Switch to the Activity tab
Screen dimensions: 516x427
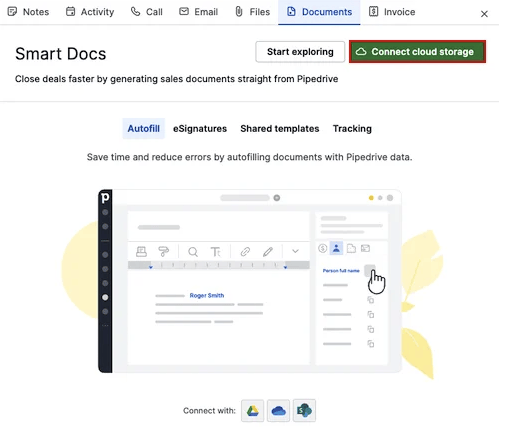(x=90, y=12)
